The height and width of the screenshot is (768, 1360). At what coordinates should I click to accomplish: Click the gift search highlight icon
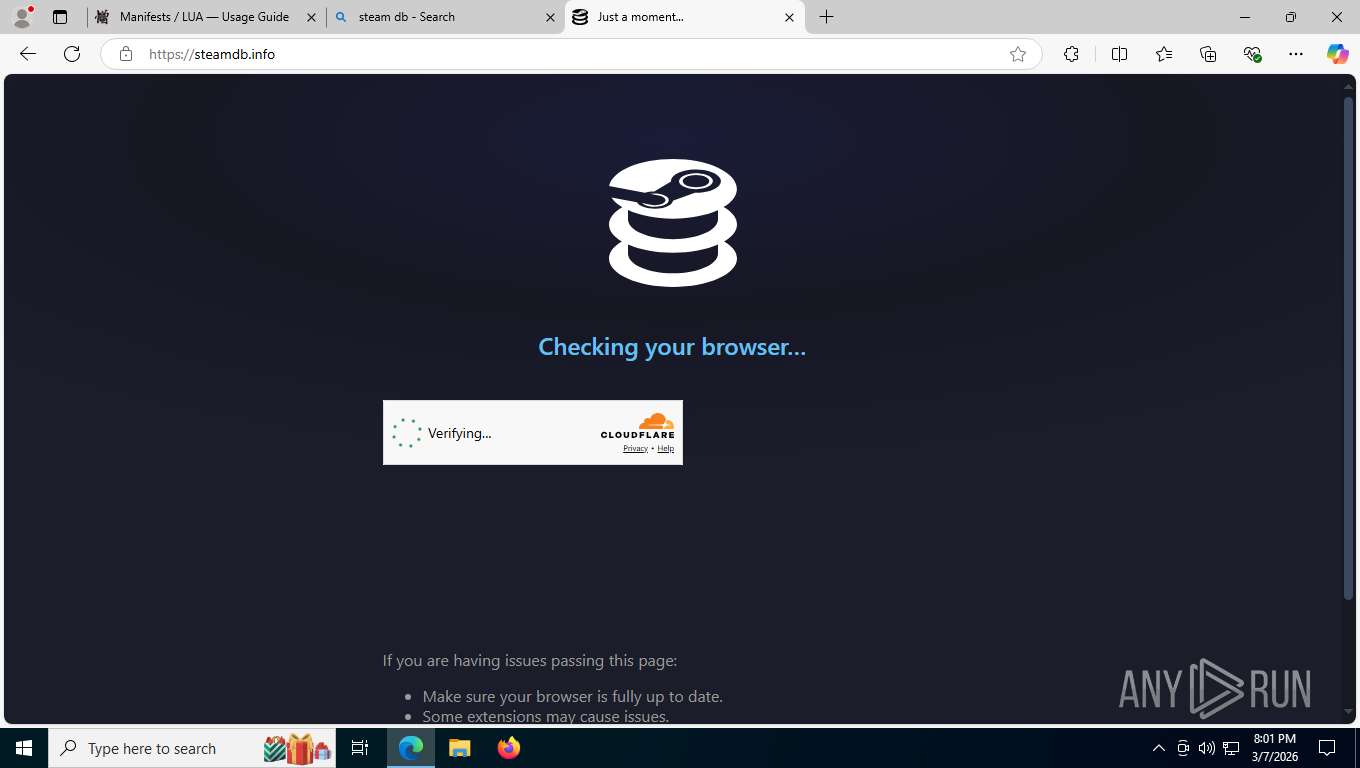point(297,748)
